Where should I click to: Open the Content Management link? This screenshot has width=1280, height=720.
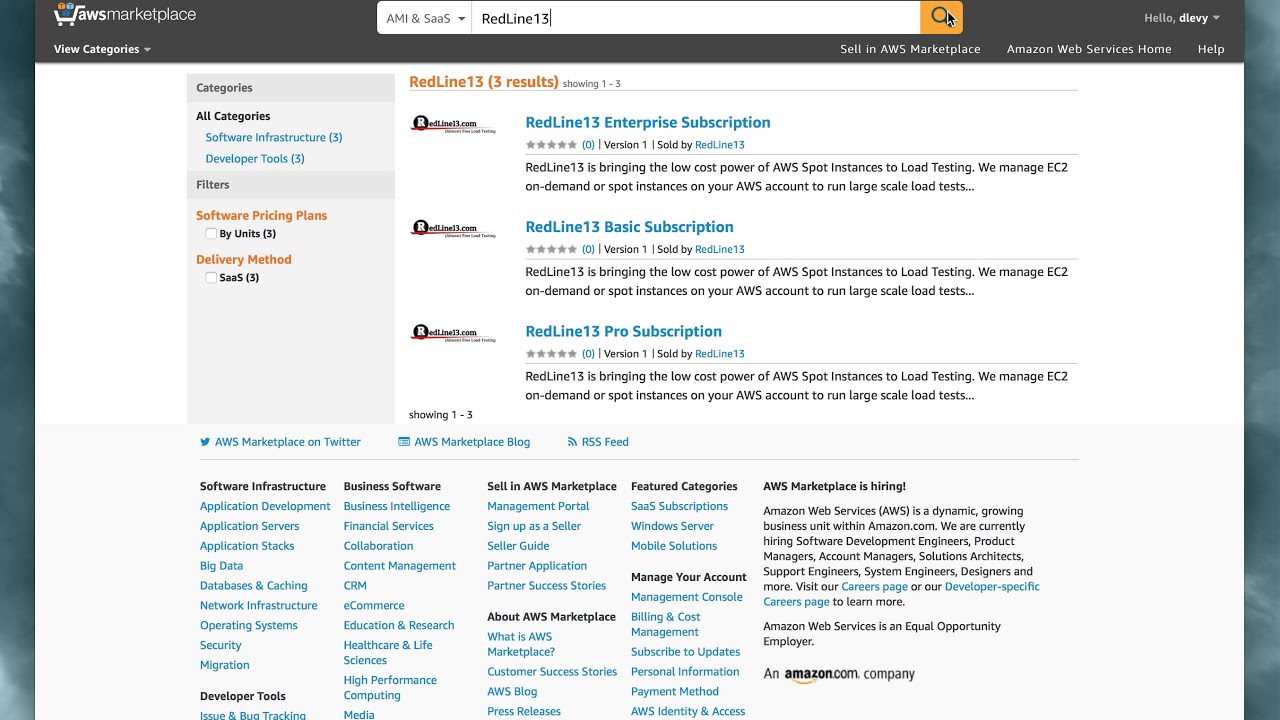400,566
